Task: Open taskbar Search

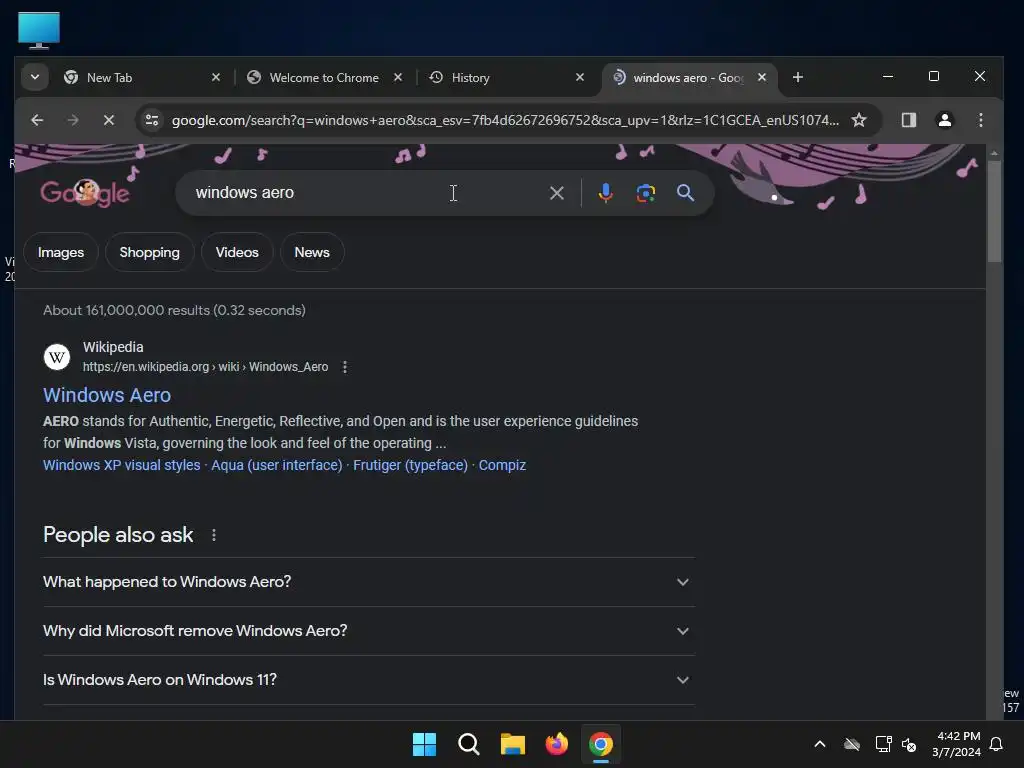Action: click(x=469, y=744)
